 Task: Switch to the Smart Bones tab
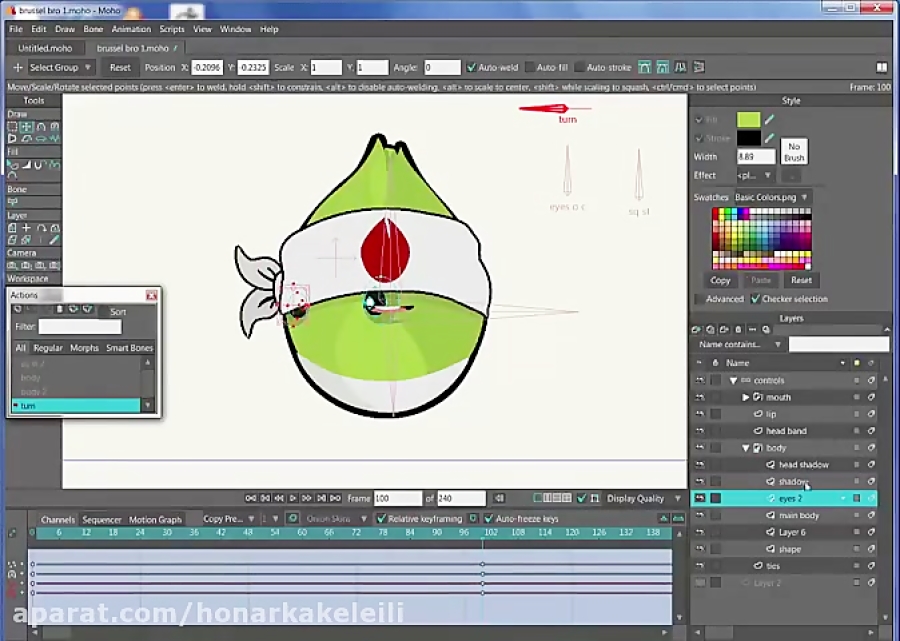pyautogui.click(x=130, y=348)
